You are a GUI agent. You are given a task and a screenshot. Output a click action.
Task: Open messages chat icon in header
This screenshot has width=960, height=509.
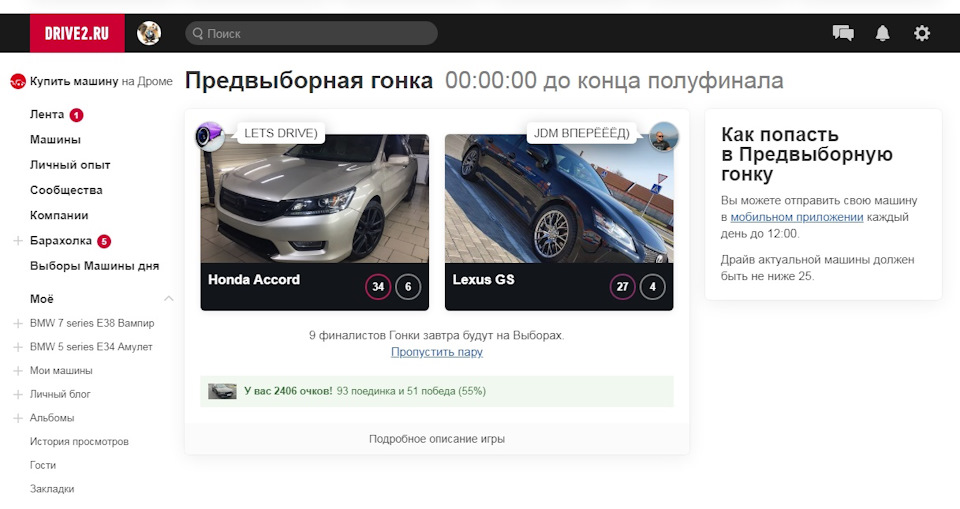843,33
